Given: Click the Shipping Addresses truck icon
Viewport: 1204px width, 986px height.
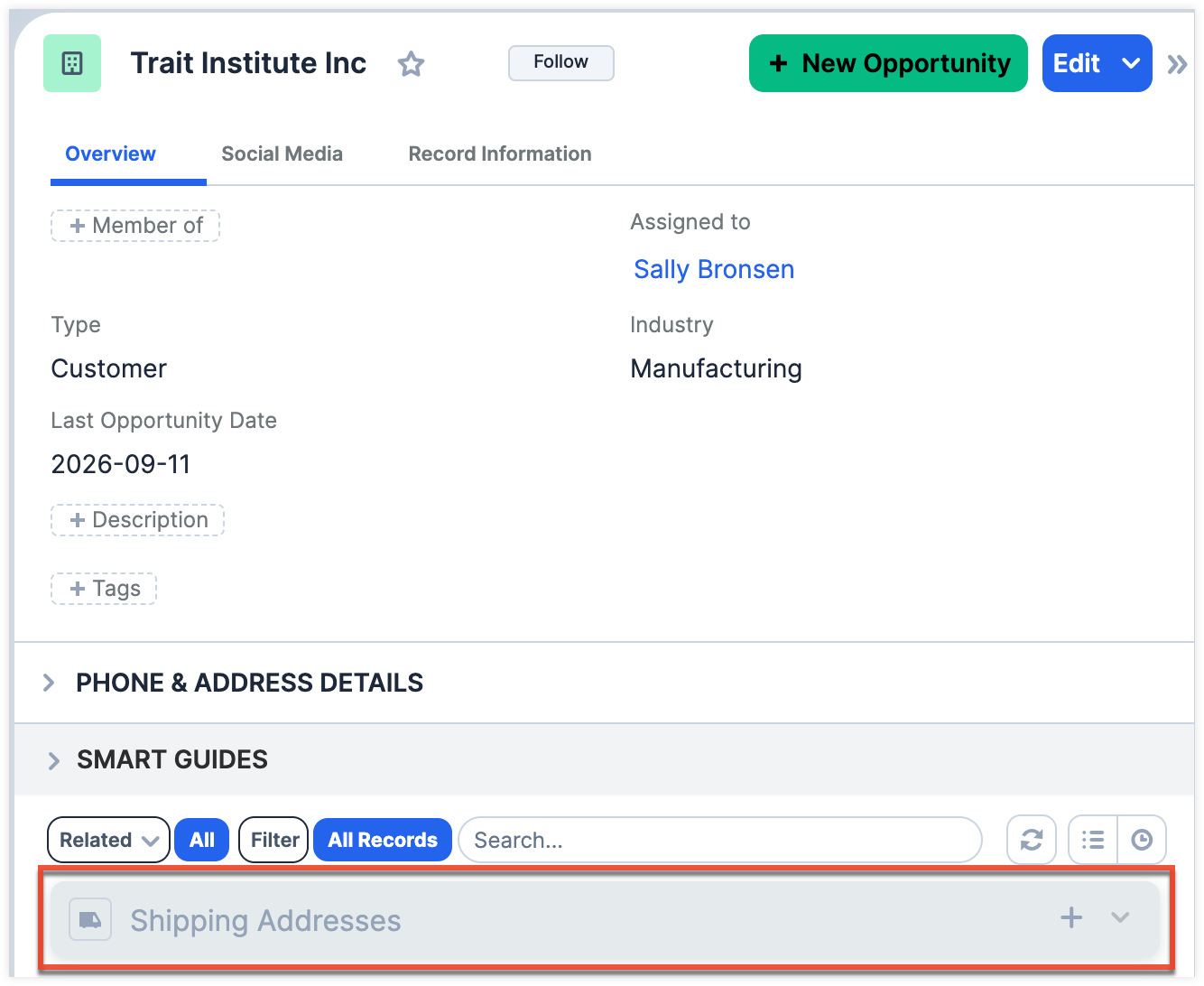Looking at the screenshot, I should tap(90, 920).
